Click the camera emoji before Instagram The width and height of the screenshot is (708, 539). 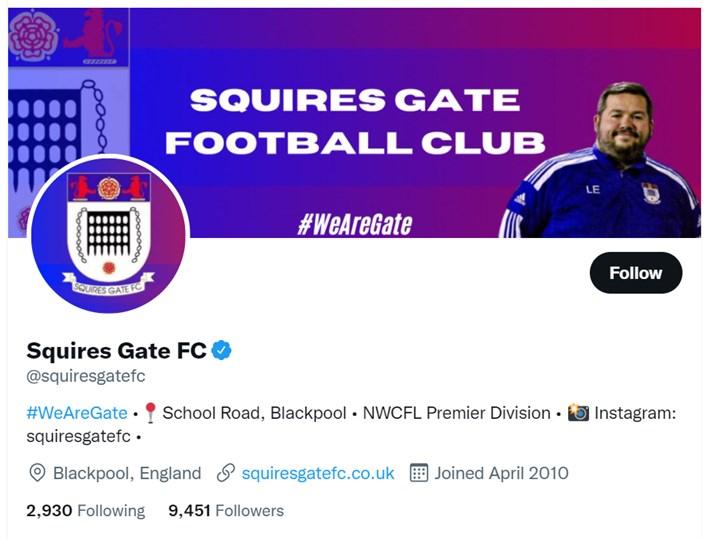(x=578, y=413)
